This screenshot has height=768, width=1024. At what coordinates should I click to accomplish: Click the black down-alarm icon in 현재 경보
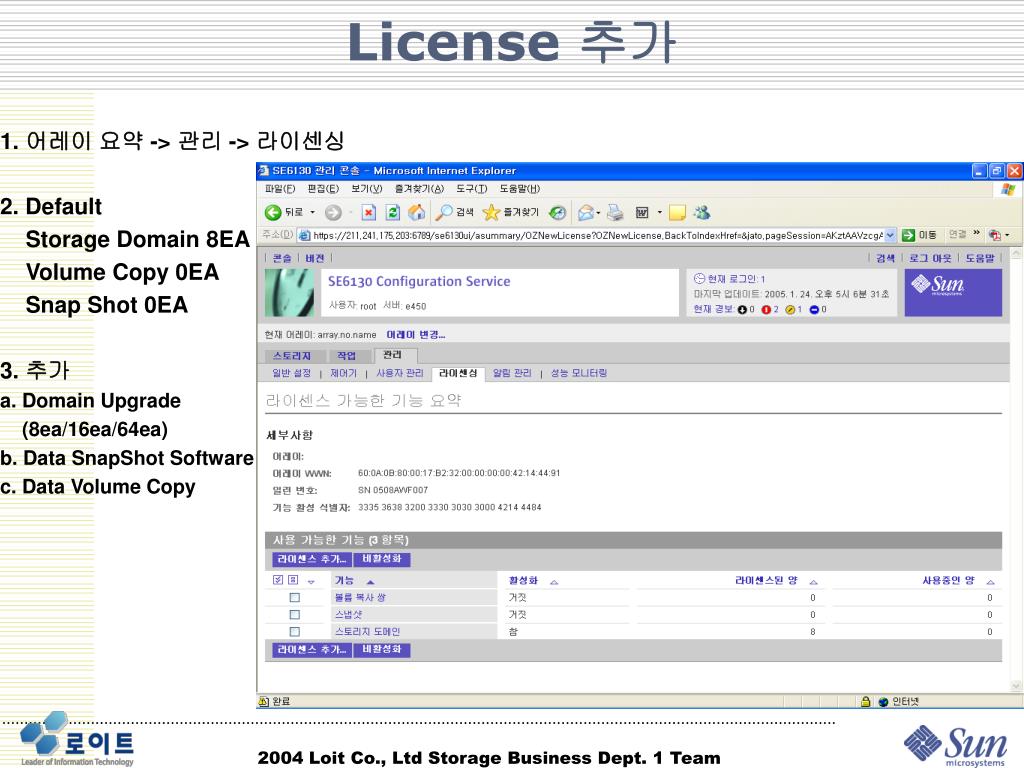(x=742, y=310)
